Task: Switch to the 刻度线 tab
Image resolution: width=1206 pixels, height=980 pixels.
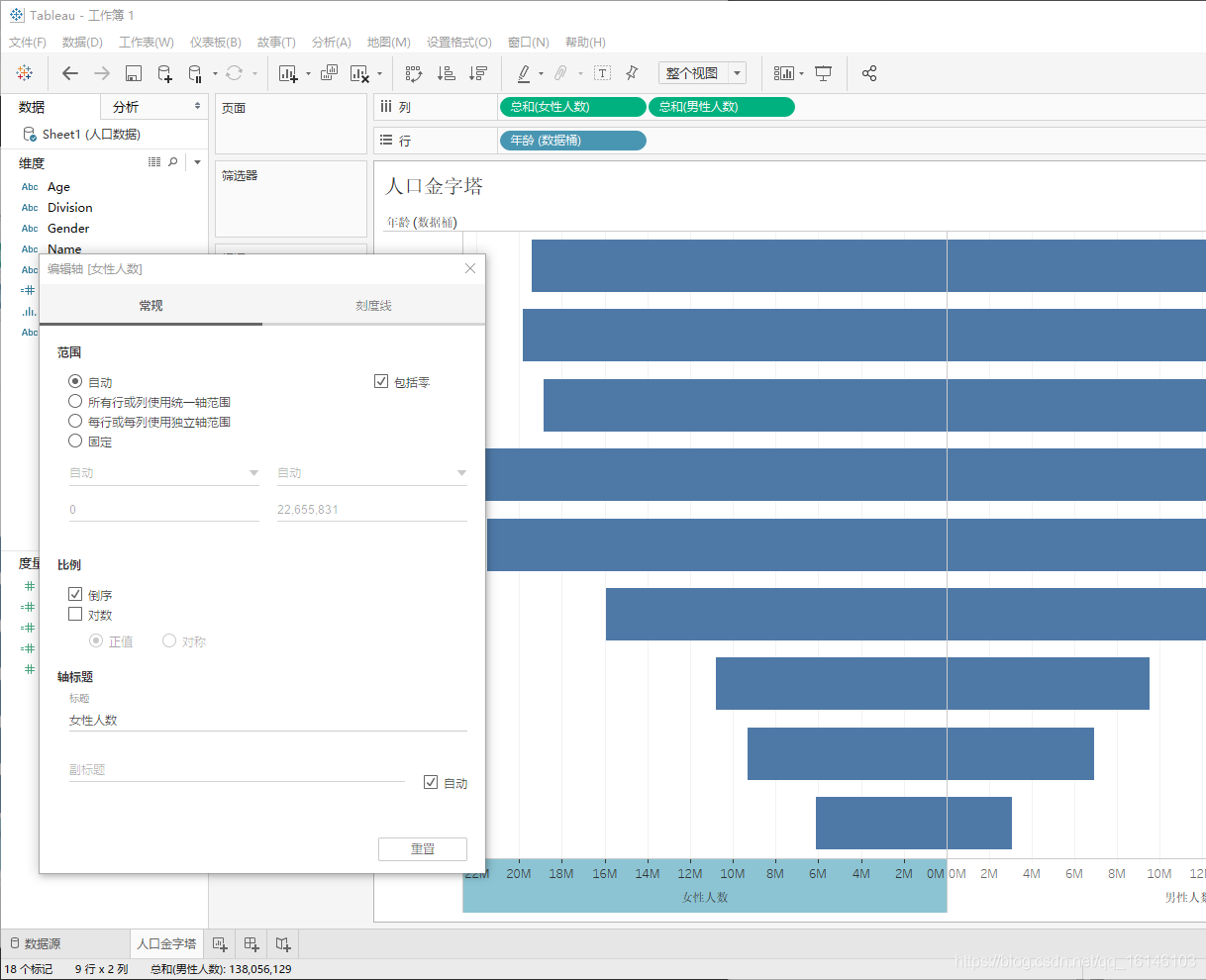Action: [373, 306]
